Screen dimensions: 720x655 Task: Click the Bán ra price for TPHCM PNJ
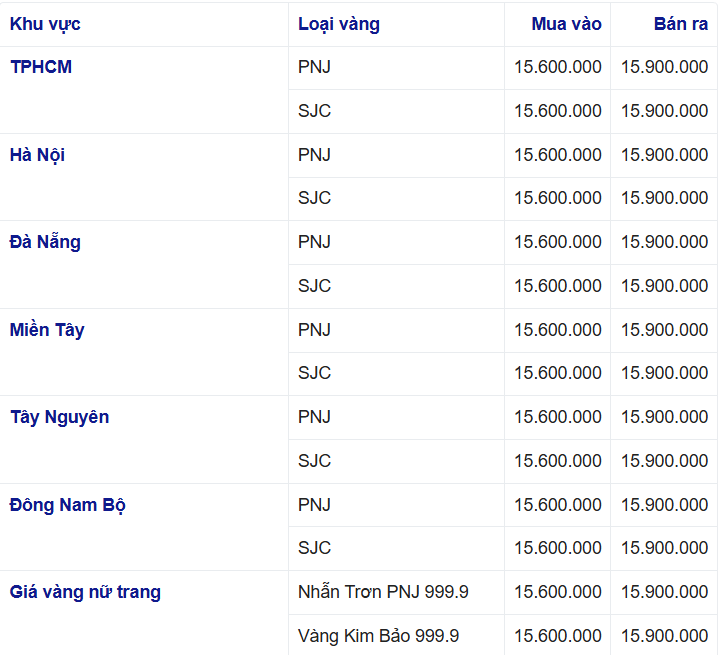(664, 67)
